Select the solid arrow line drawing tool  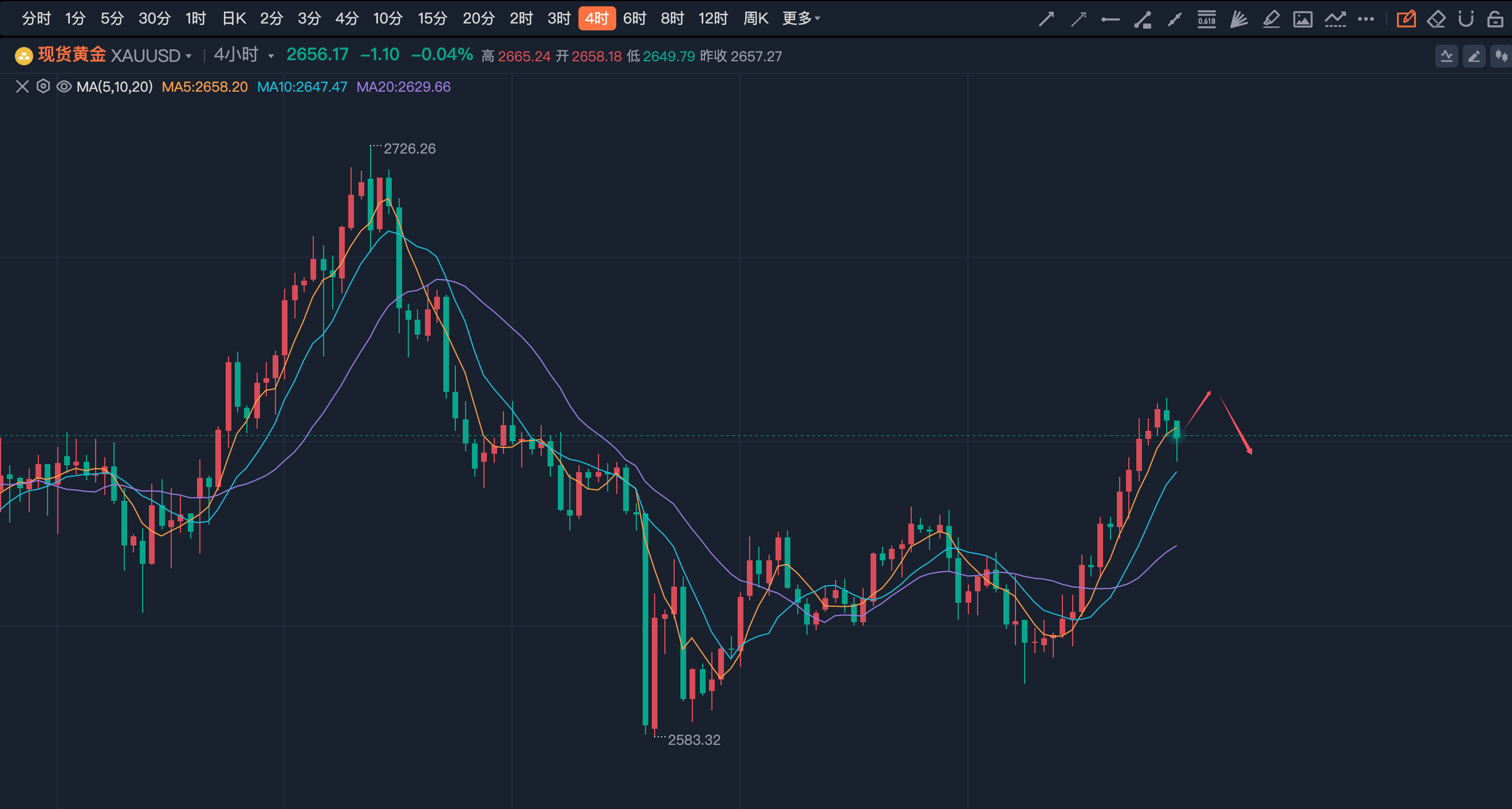coord(1046,19)
